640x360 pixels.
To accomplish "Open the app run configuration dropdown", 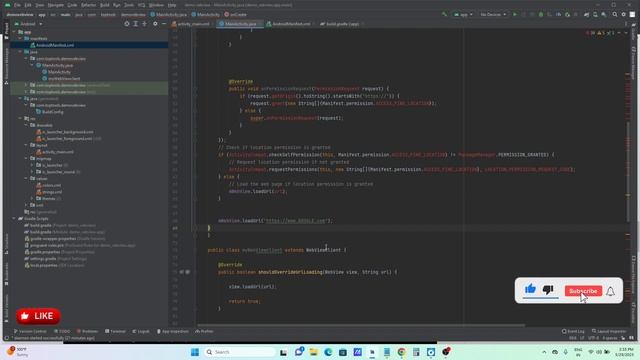I will click(463, 14).
